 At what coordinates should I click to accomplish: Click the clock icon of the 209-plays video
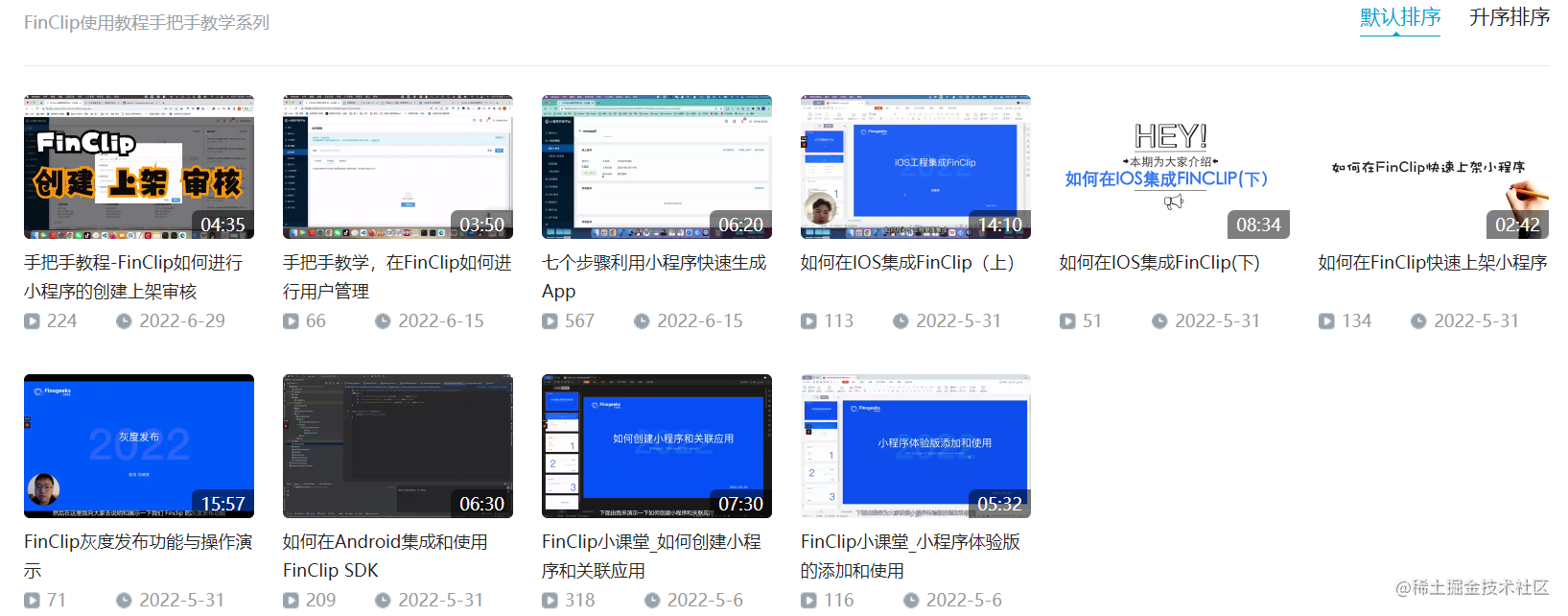point(383,601)
